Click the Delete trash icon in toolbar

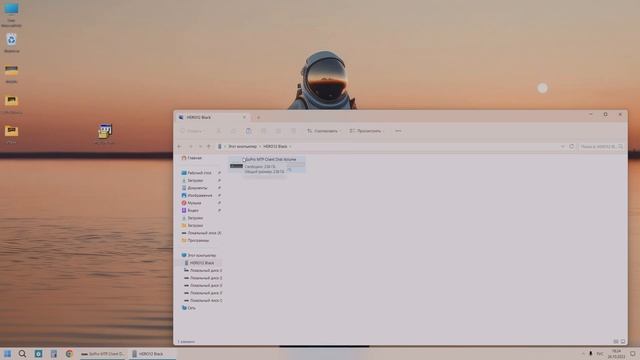click(293, 131)
